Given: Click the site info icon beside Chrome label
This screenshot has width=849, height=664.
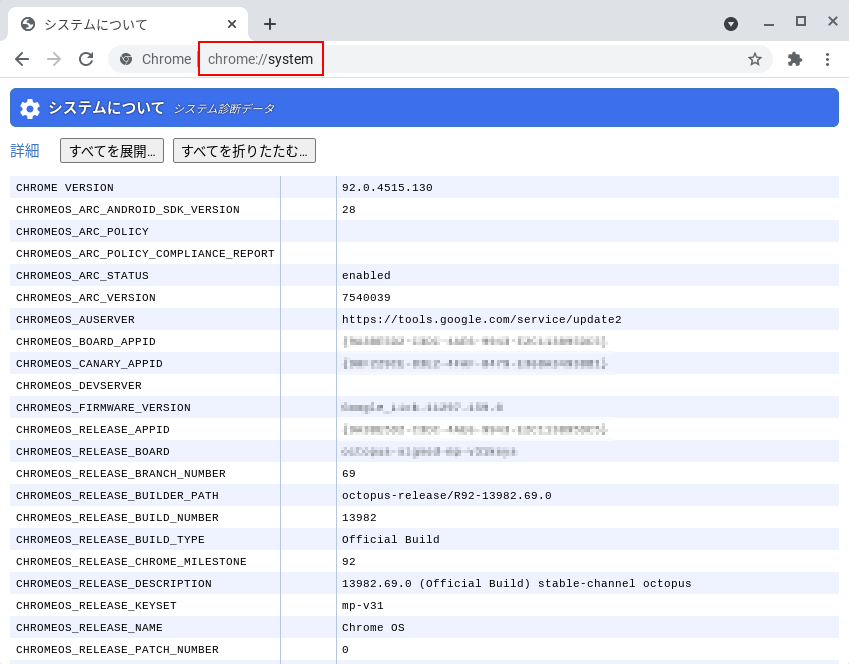Looking at the screenshot, I should pos(126,59).
